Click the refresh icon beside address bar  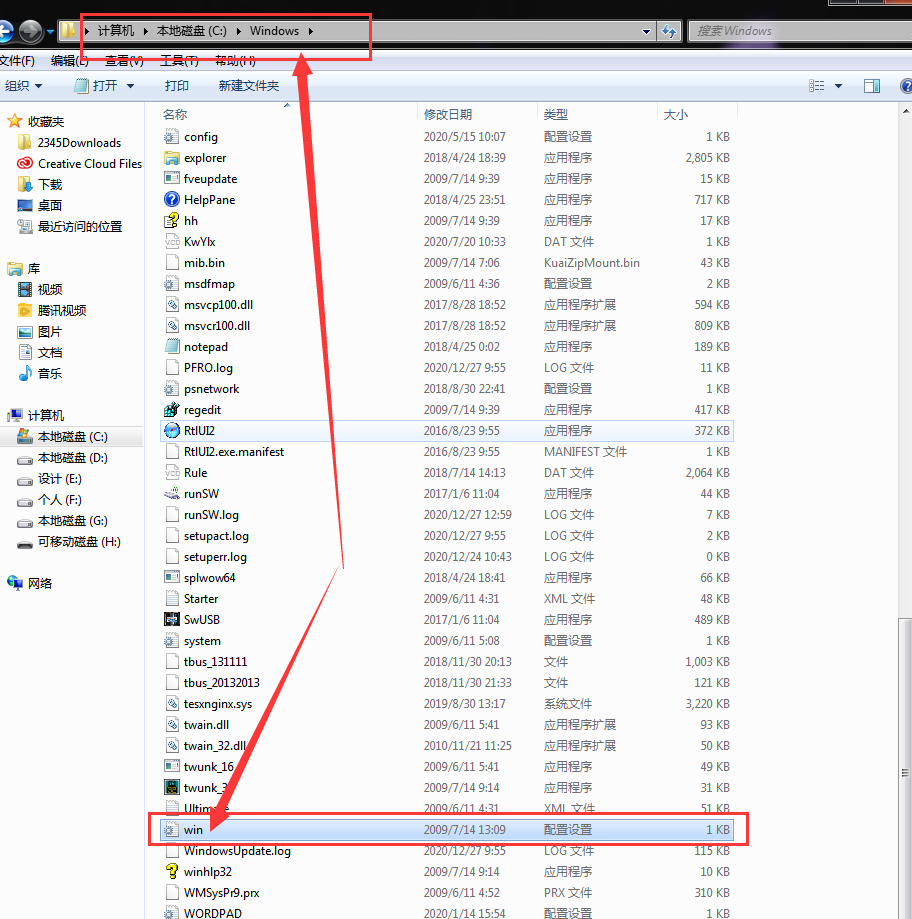[x=669, y=31]
